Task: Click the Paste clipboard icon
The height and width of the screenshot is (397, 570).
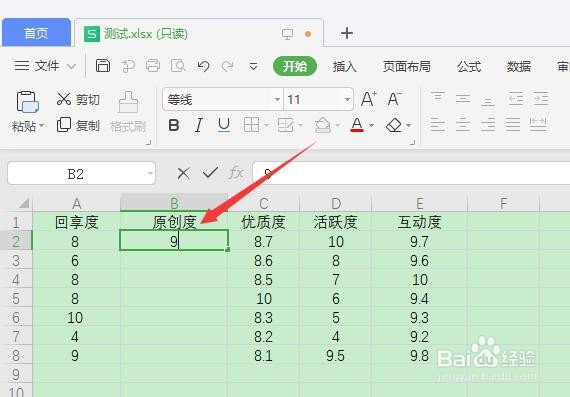Action: (28, 101)
